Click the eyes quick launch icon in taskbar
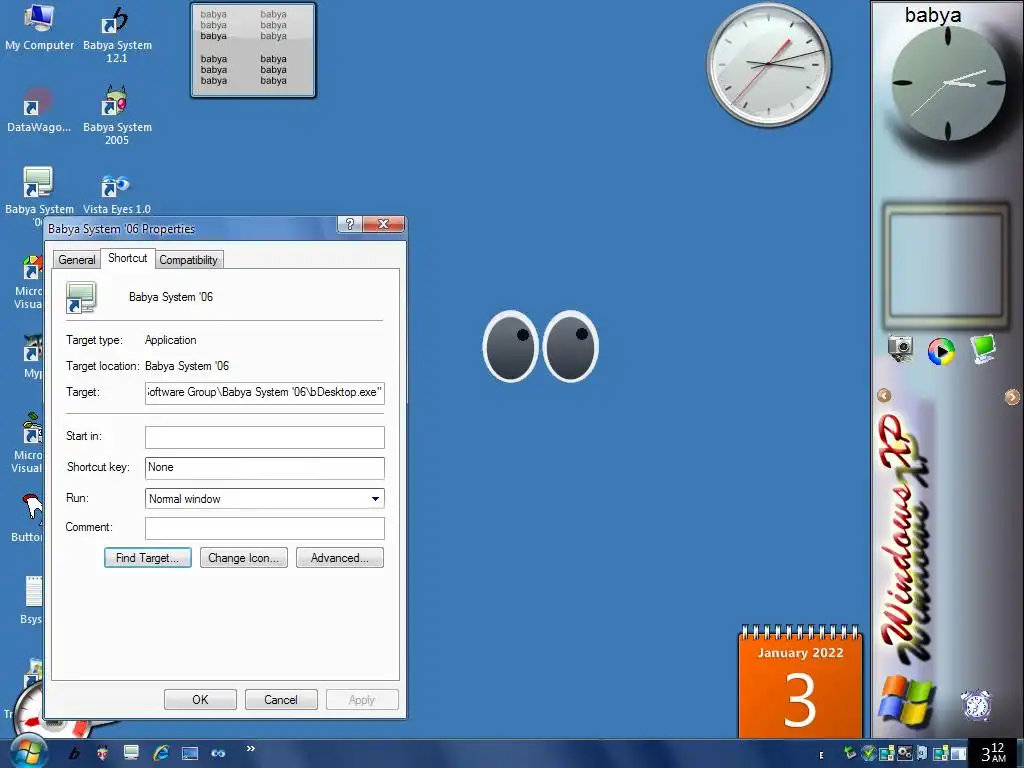The image size is (1024, 768). tap(218, 754)
